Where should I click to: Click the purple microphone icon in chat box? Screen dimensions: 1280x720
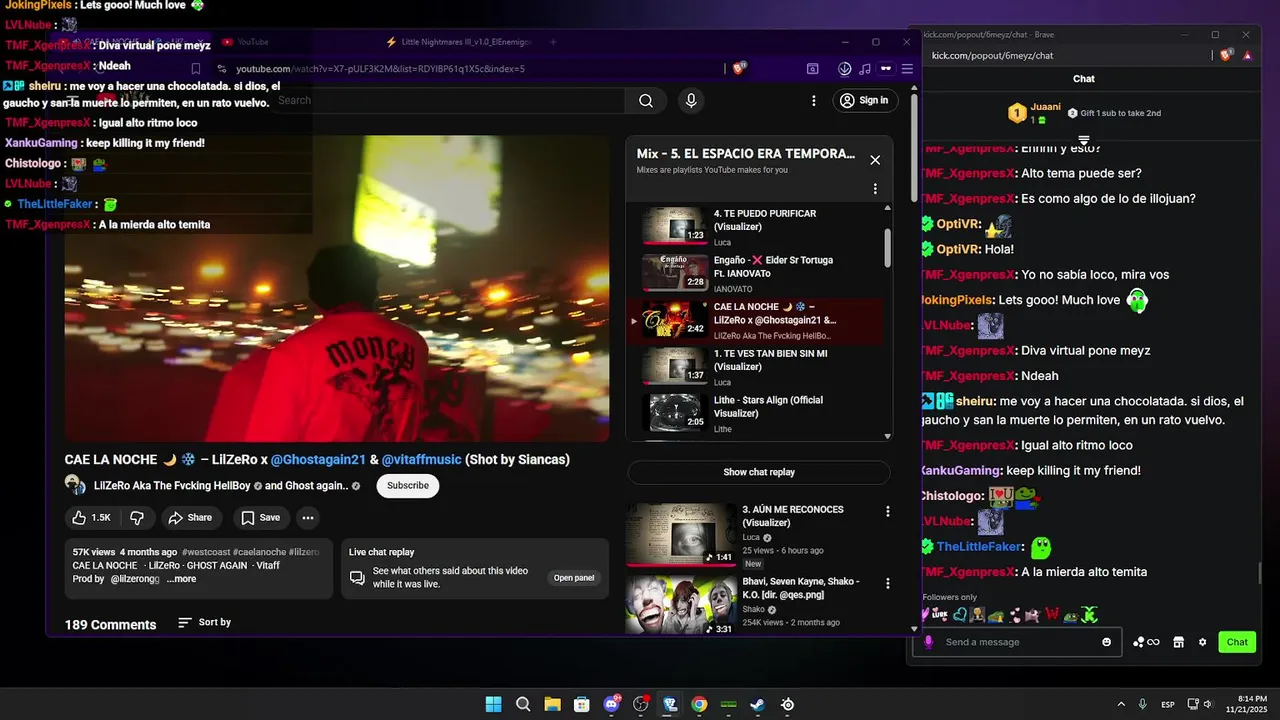coord(928,642)
